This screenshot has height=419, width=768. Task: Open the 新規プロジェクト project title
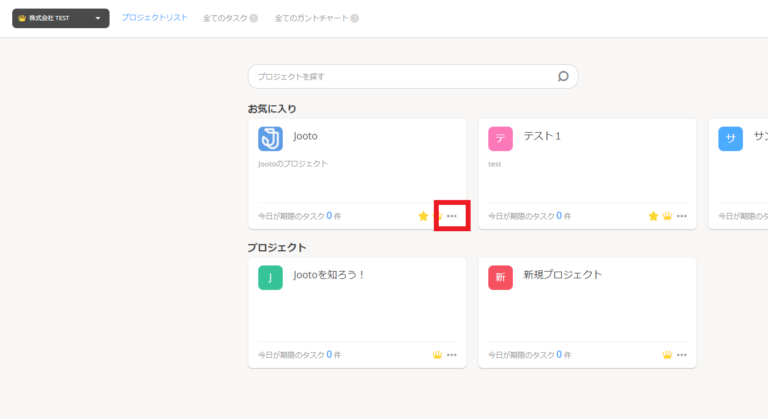coord(563,274)
